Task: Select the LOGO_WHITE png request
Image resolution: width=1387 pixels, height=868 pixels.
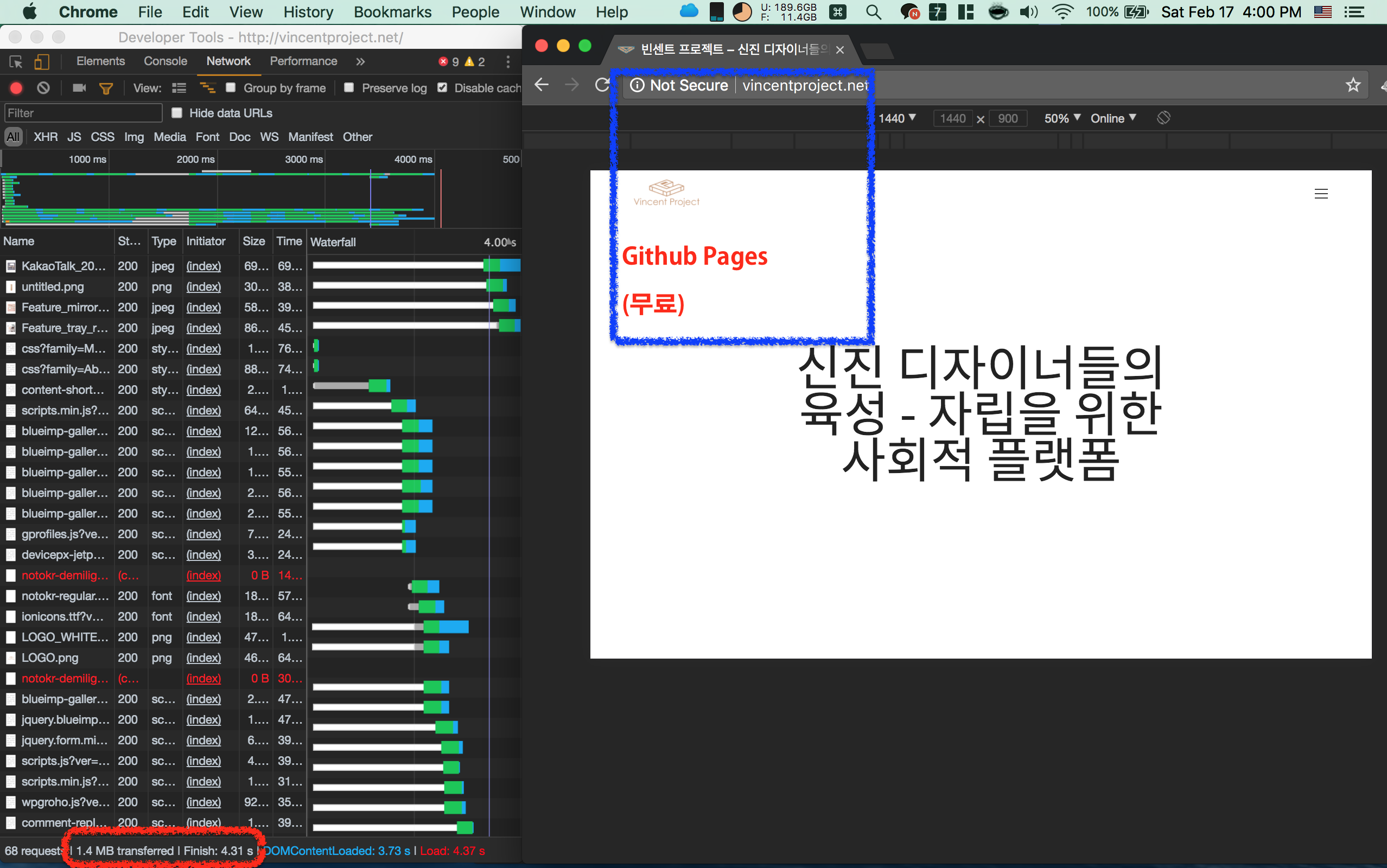Action: click(260, 637)
